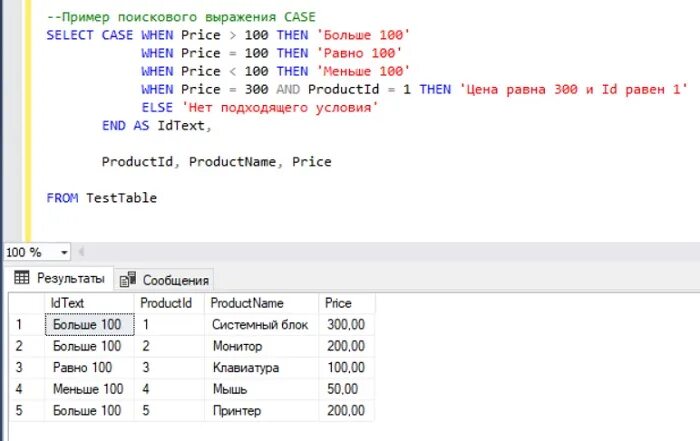The height and width of the screenshot is (441, 700).
Task: Select the ProductName column header
Action: 262,303
